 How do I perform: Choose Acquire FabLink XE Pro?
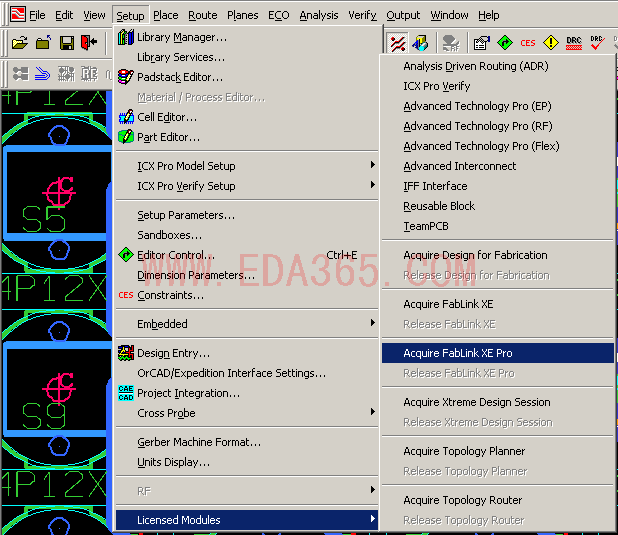[x=498, y=353]
